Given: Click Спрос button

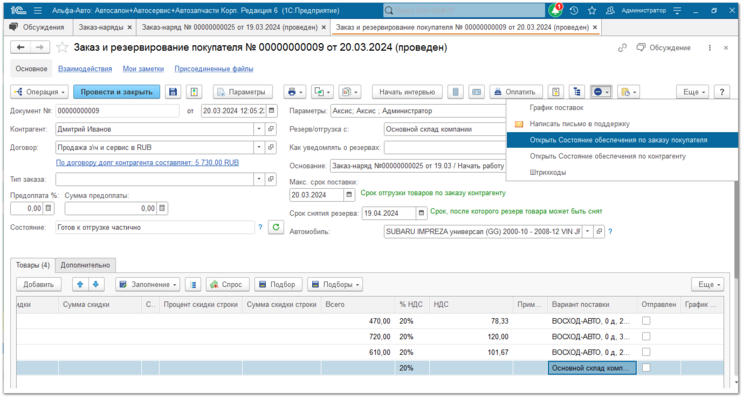Looking at the screenshot, I should click(x=227, y=284).
